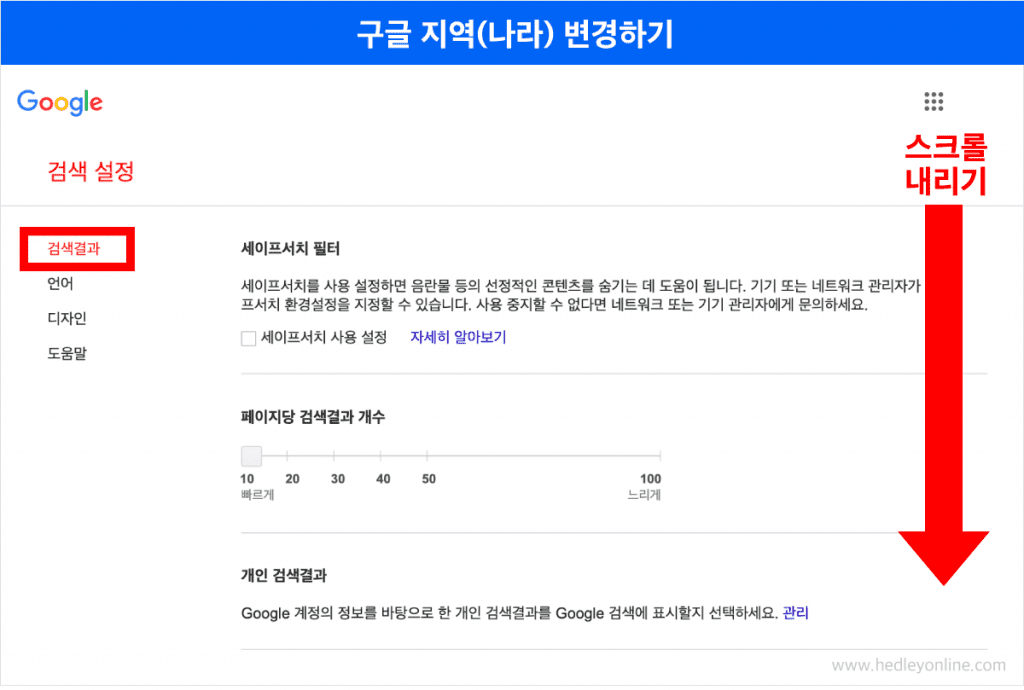The height and width of the screenshot is (690, 1024).
Task: Select the 검색결과 sidebar item
Action: [x=74, y=249]
